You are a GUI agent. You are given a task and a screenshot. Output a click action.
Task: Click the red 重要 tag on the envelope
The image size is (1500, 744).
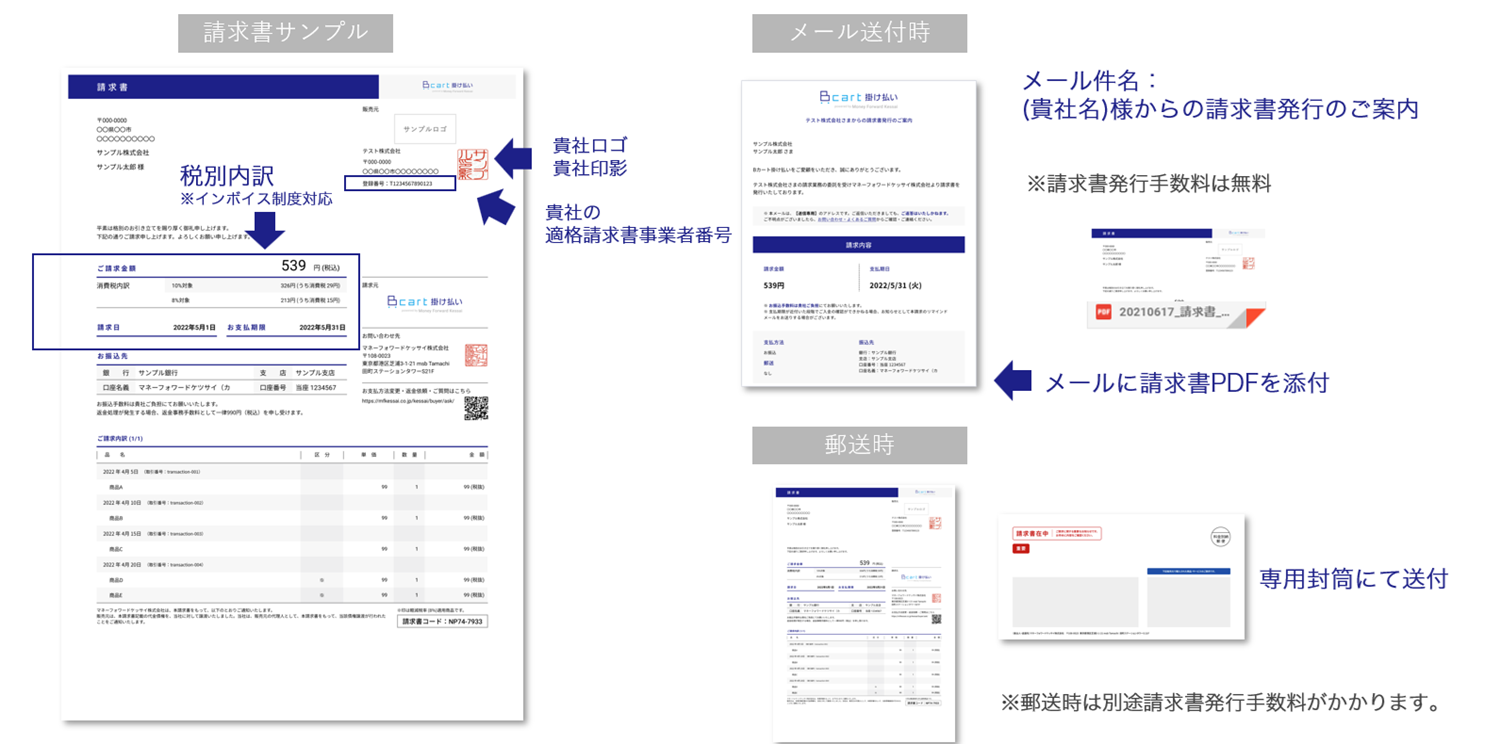pyautogui.click(x=1021, y=549)
